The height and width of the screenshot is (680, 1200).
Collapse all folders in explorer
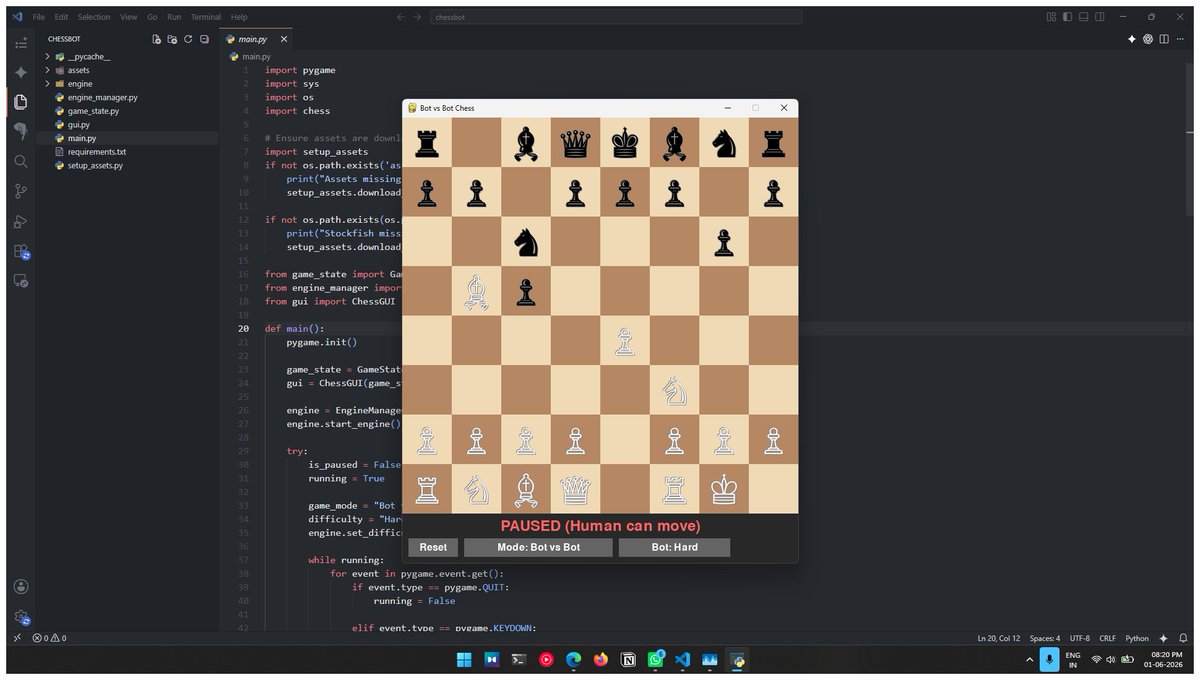click(204, 39)
